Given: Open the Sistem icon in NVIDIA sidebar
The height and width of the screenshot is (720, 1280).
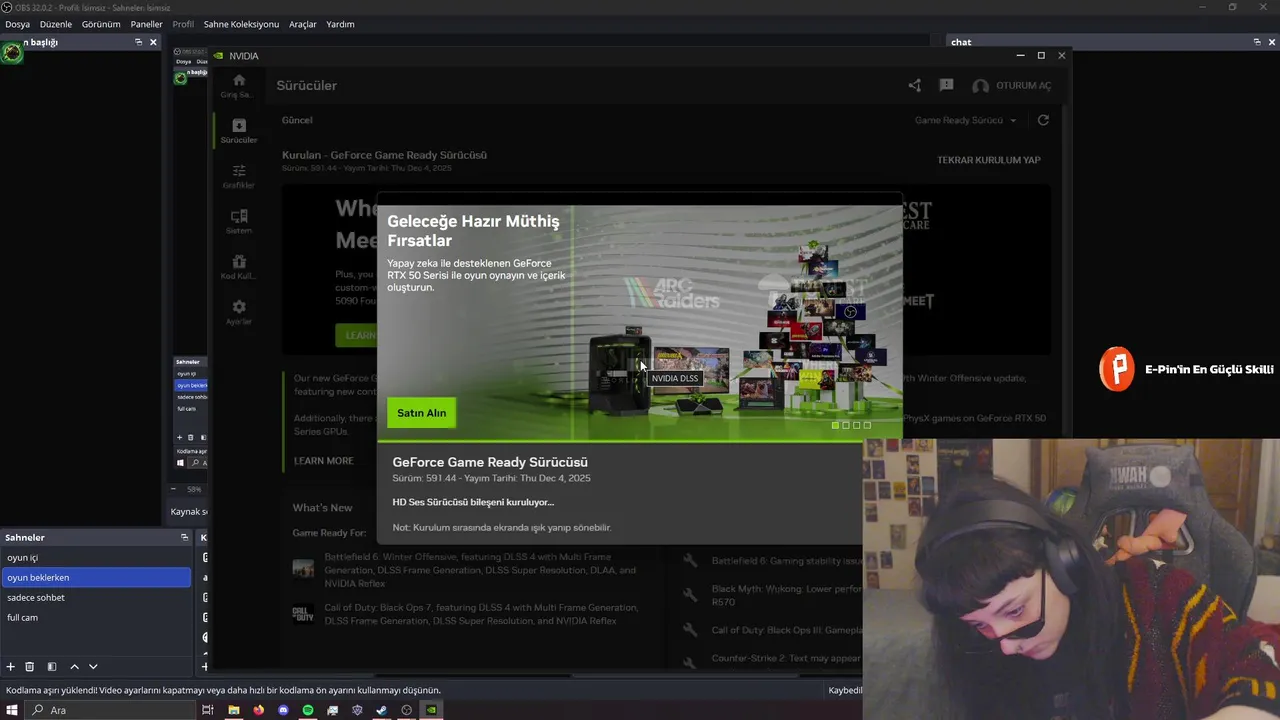Looking at the screenshot, I should click(x=239, y=216).
